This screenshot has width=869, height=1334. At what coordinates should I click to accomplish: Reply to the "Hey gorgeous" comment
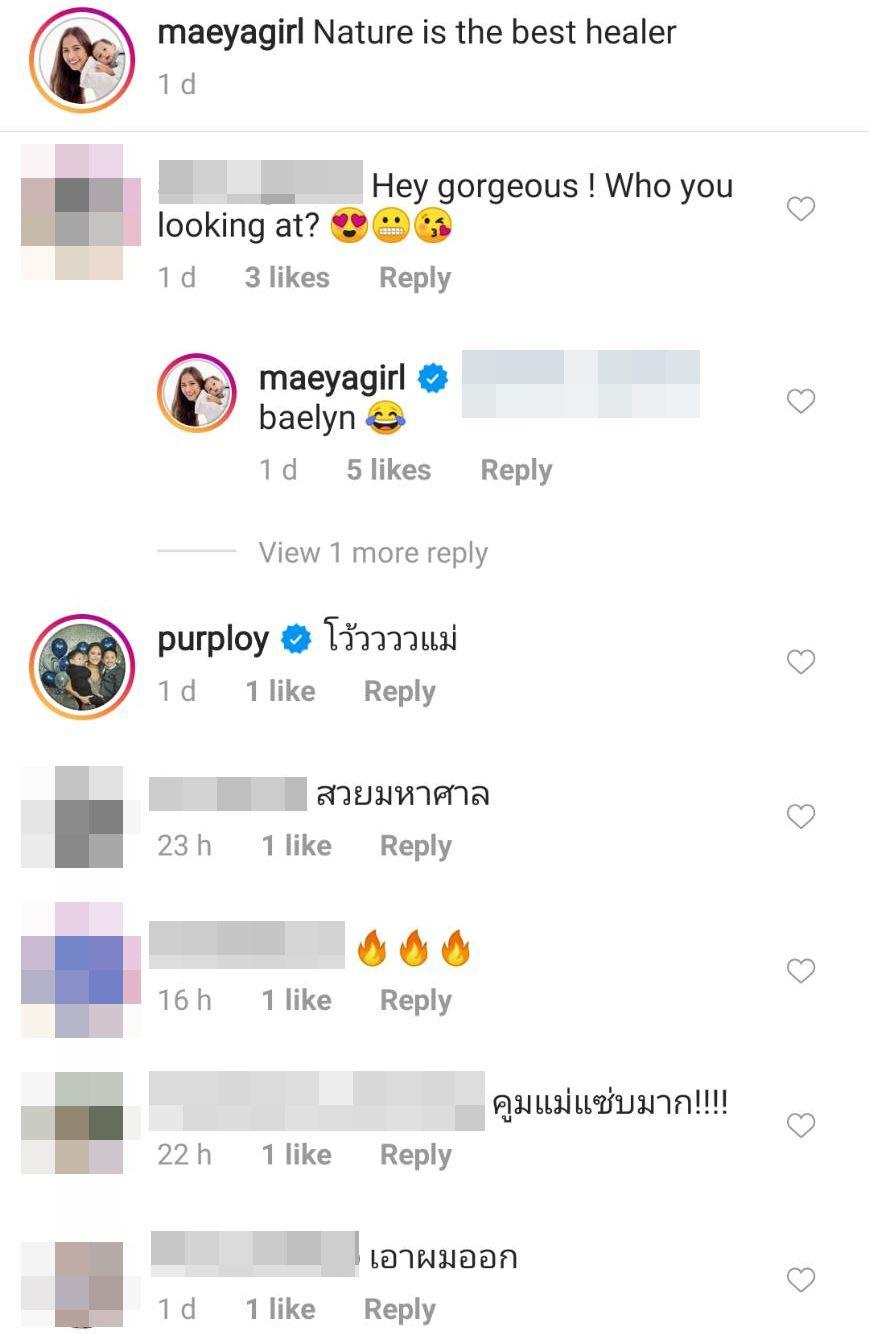click(415, 278)
